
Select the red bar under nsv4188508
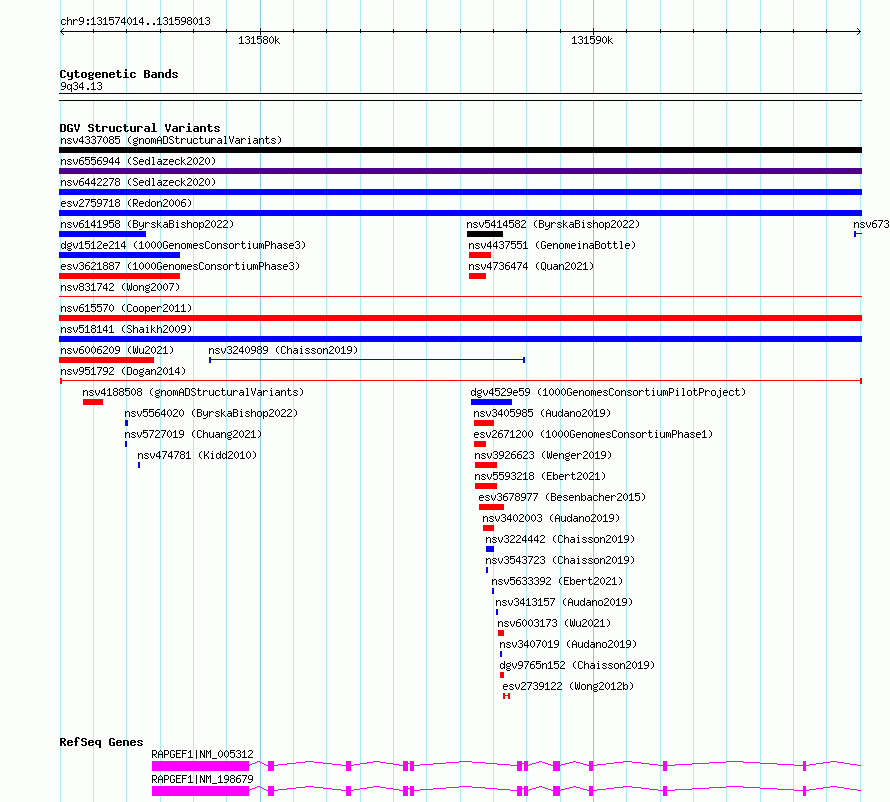coord(93,402)
